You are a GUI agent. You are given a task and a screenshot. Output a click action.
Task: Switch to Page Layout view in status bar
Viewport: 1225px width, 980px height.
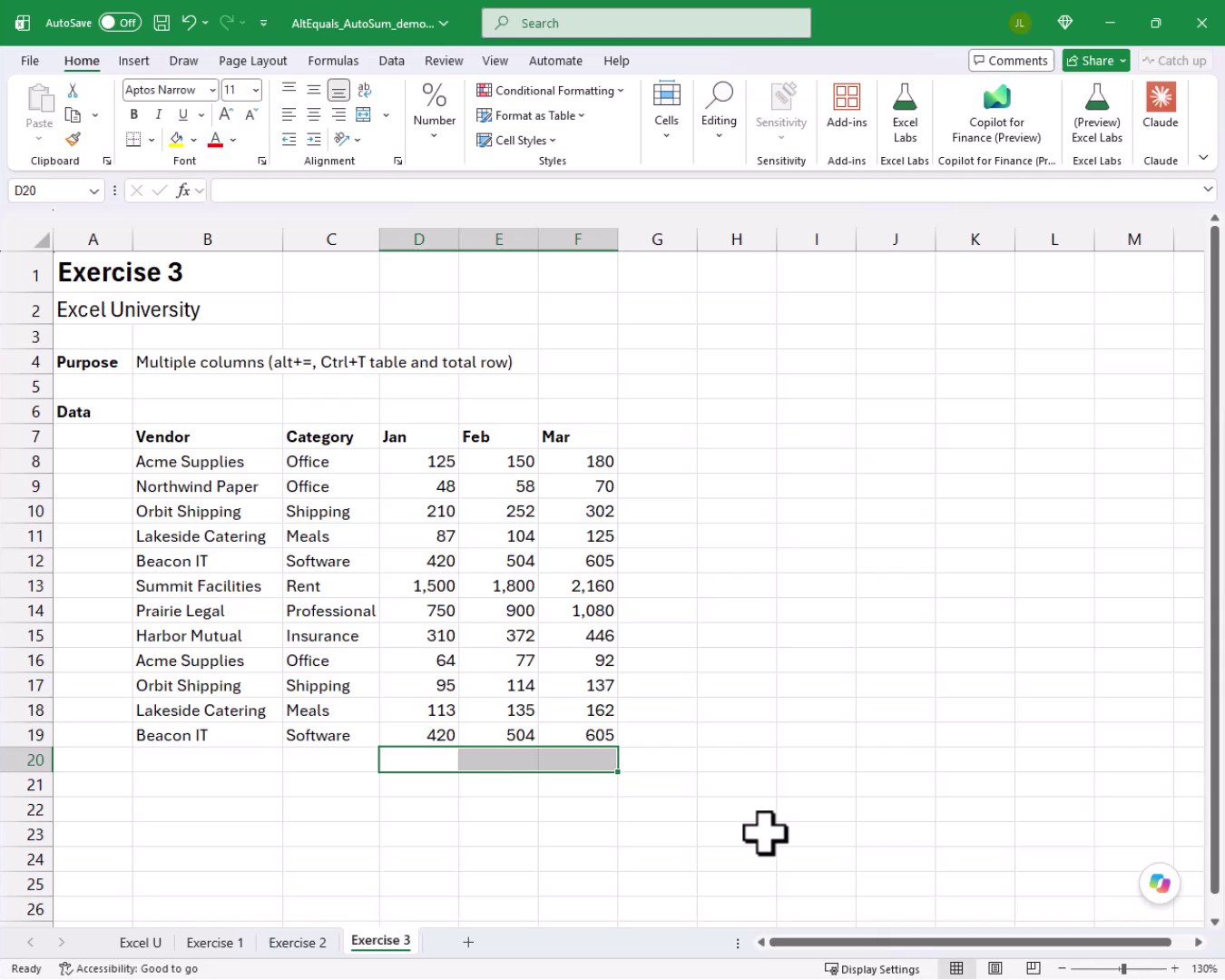click(995, 969)
